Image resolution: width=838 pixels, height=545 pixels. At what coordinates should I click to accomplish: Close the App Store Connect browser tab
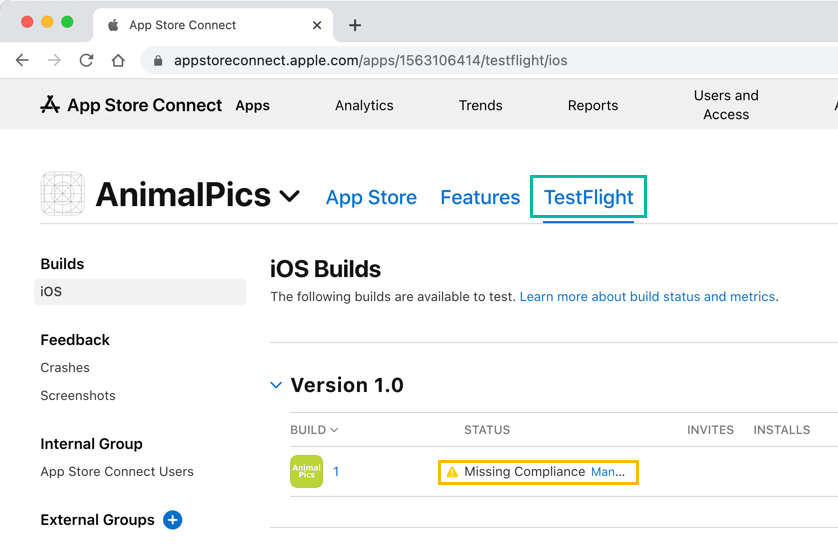pyautogui.click(x=317, y=25)
